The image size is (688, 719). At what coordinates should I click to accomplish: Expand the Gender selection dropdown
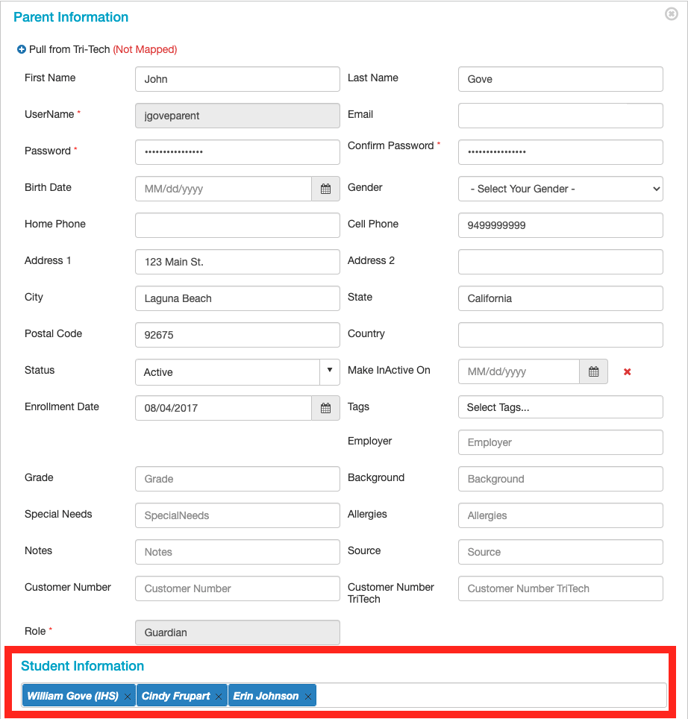[x=560, y=189]
